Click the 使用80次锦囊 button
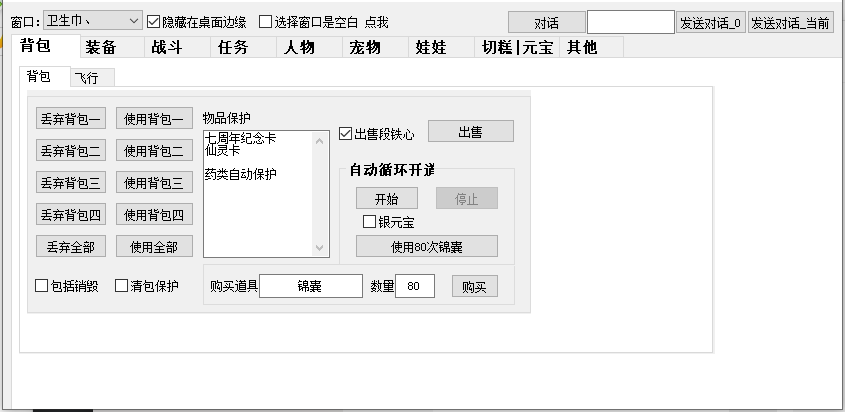Screen dimensions: 845x412 tap(426, 247)
